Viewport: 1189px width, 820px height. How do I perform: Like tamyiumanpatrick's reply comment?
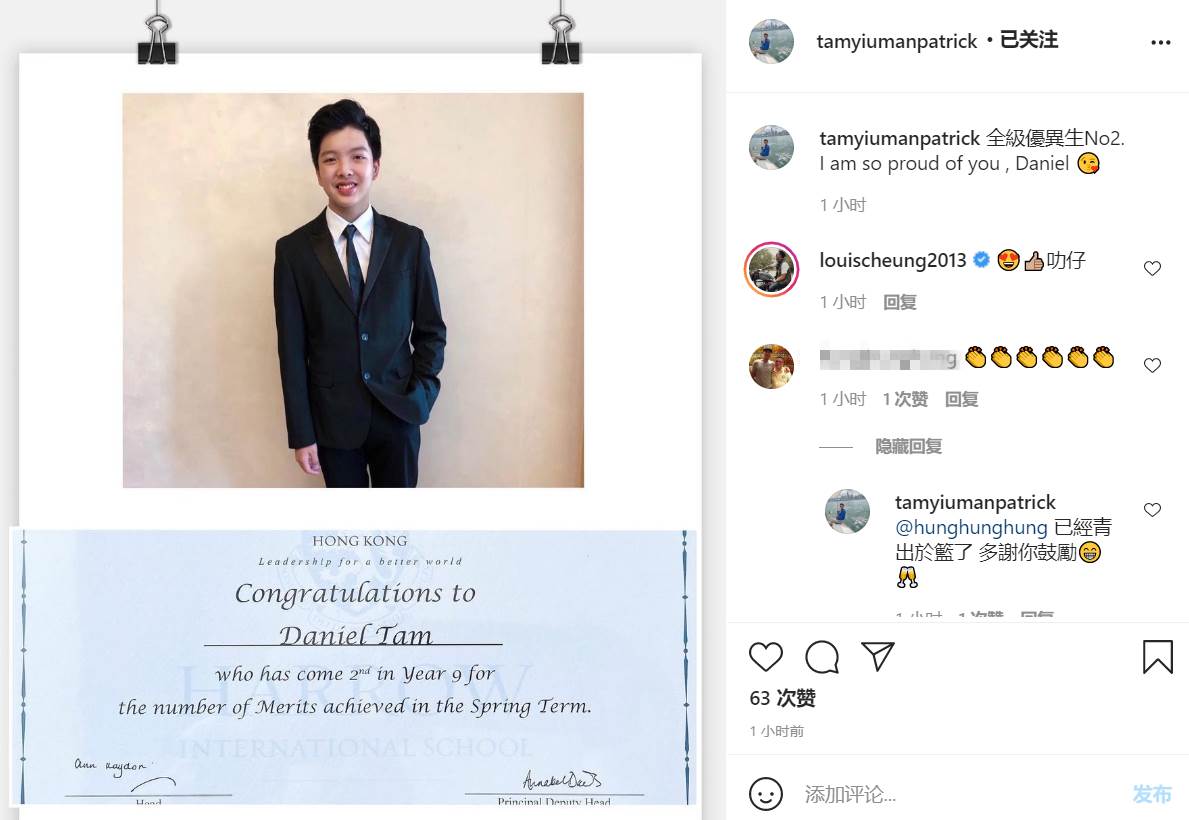coord(1153,510)
